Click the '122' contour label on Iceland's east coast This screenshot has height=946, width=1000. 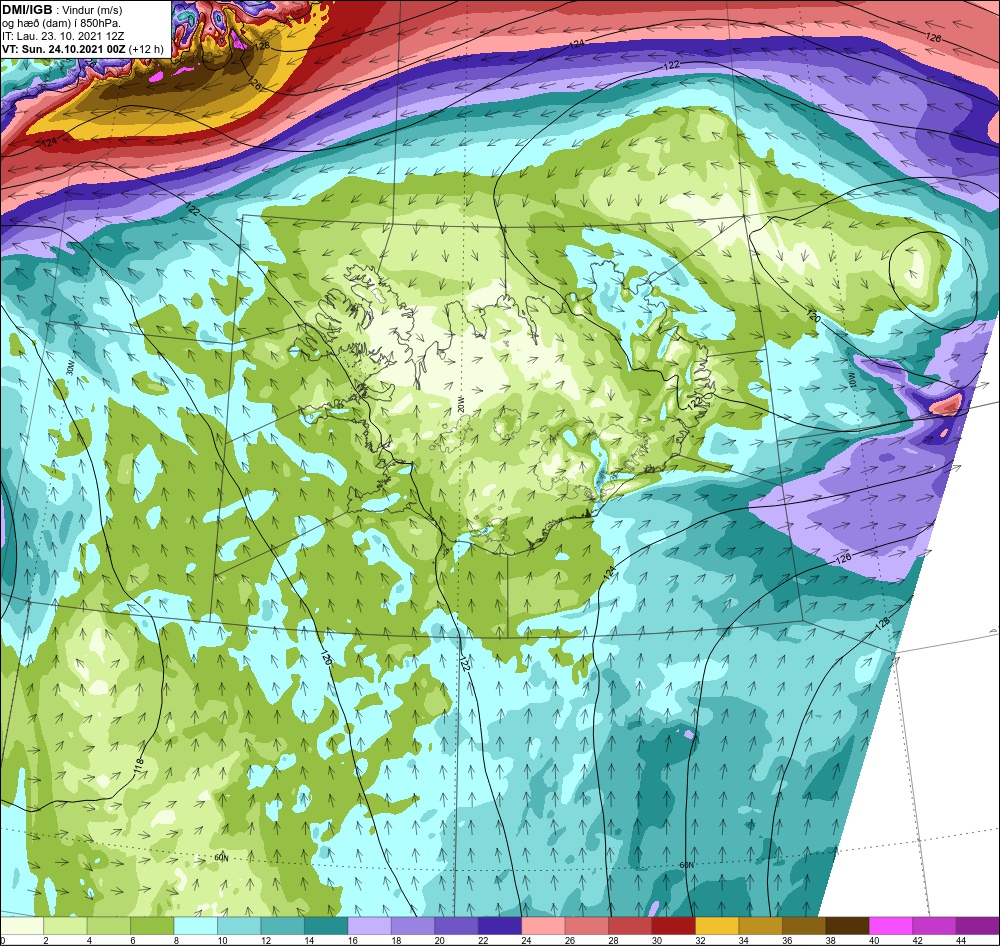694,401
